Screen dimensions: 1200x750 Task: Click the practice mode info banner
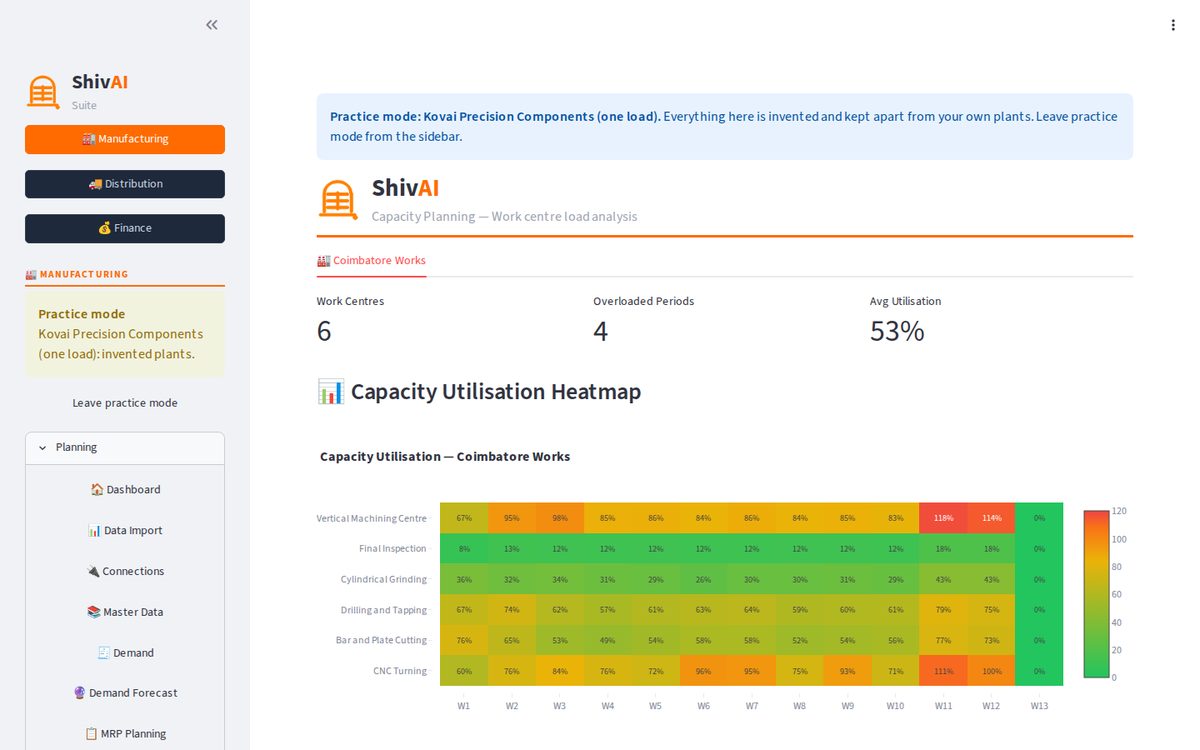pos(725,127)
